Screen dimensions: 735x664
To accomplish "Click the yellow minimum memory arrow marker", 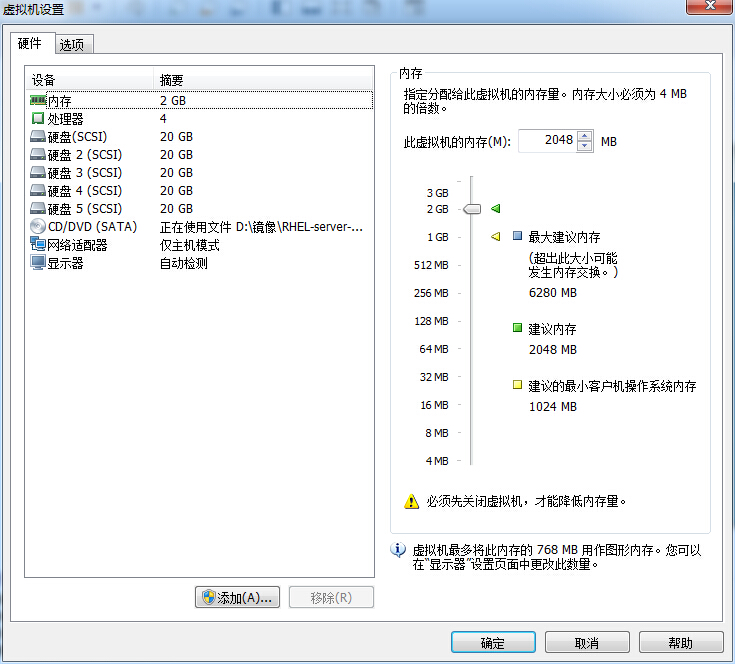I will (495, 237).
